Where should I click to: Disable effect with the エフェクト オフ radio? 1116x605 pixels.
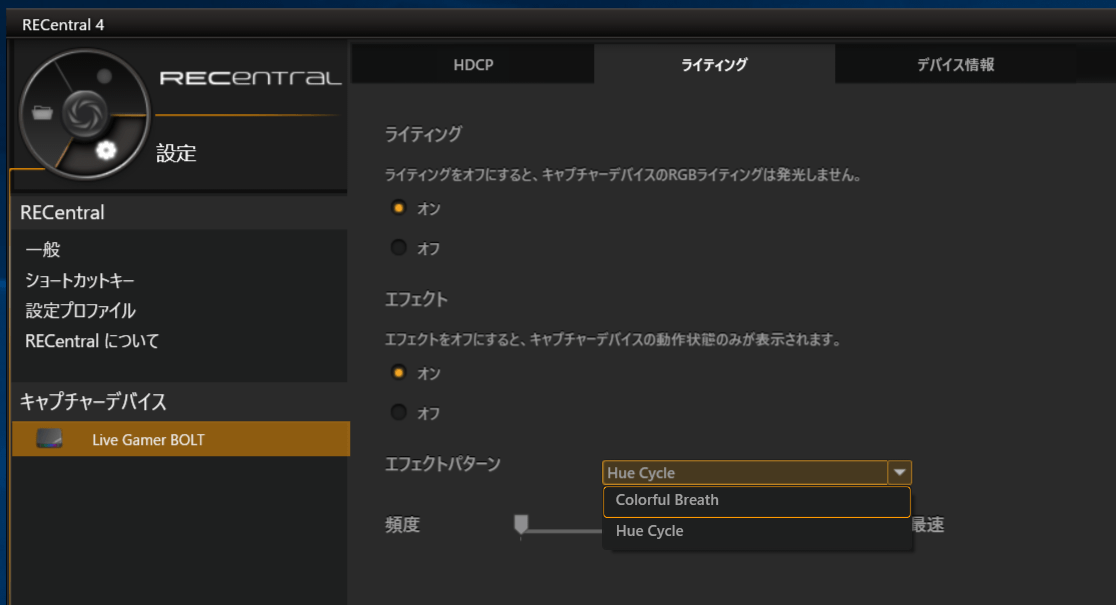pos(399,412)
